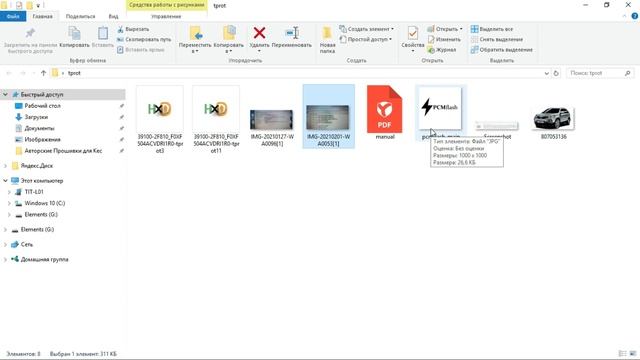The width and height of the screenshot is (640, 360).
Task: Switch to the Главная ribbon tab
Action: point(42,16)
